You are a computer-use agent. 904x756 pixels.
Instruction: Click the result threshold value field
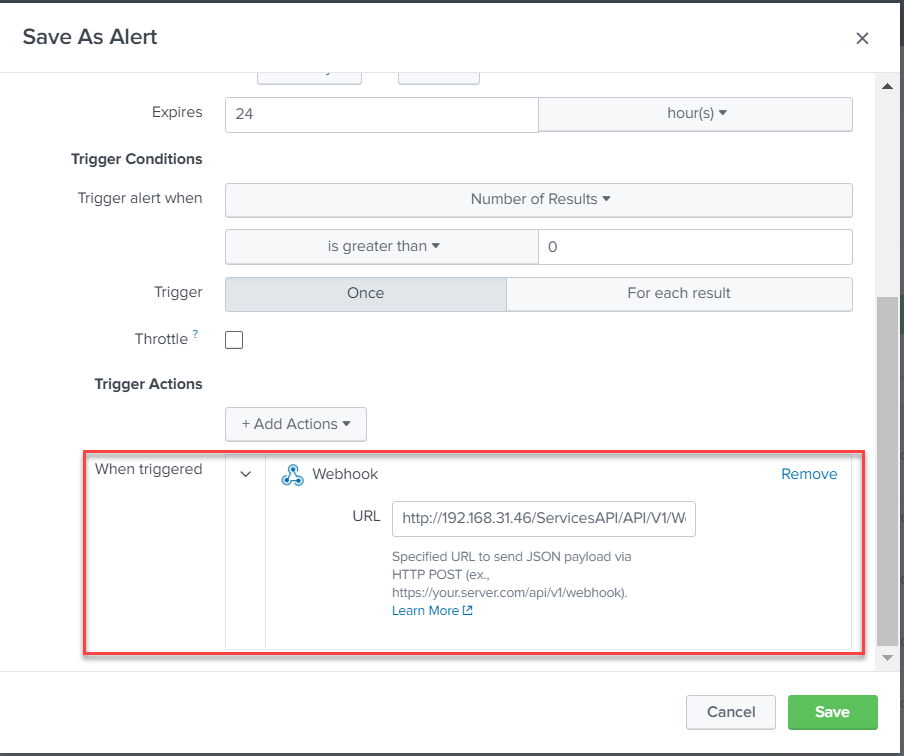tap(695, 247)
